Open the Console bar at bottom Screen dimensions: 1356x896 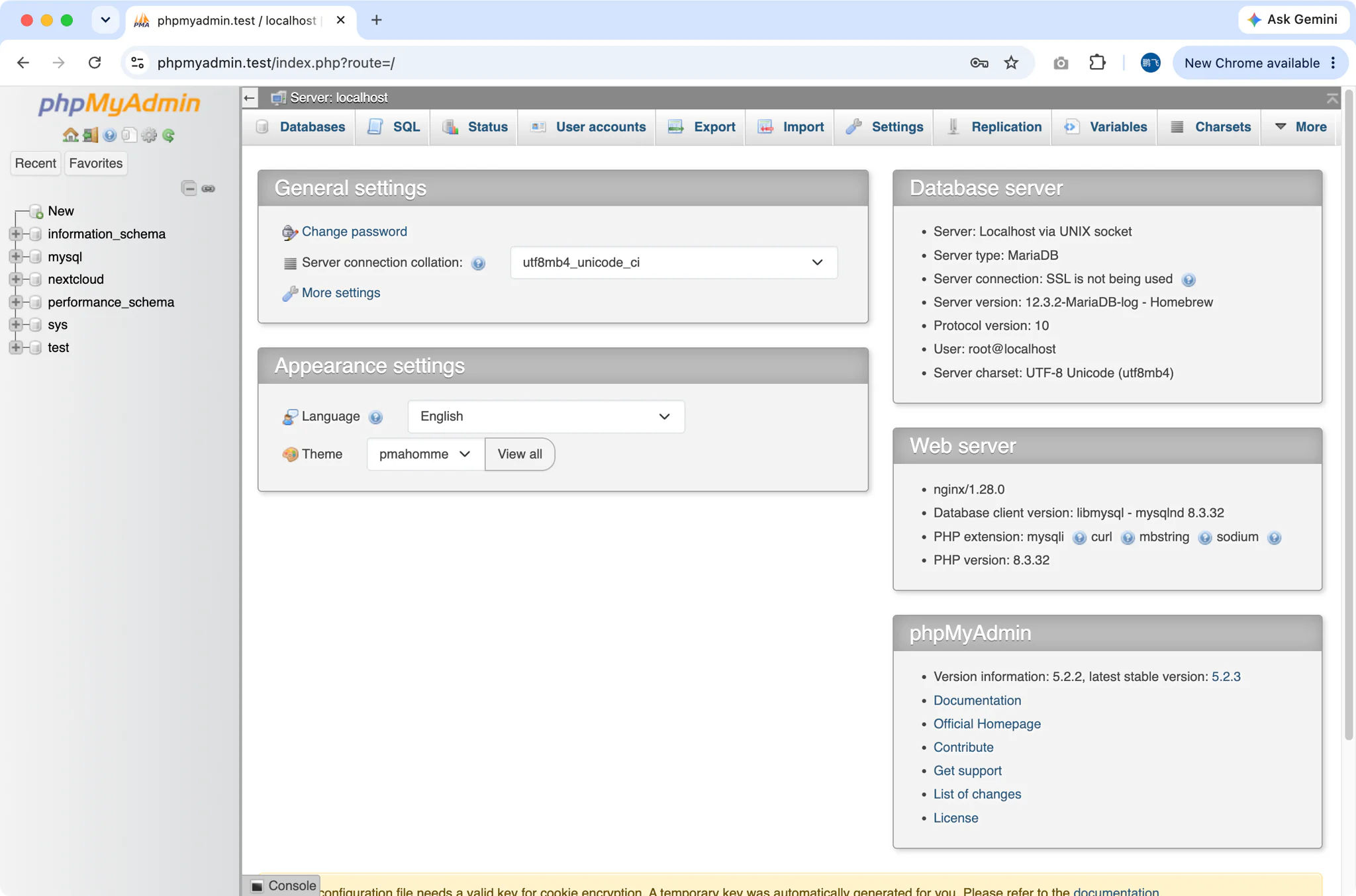pyautogui.click(x=283, y=885)
